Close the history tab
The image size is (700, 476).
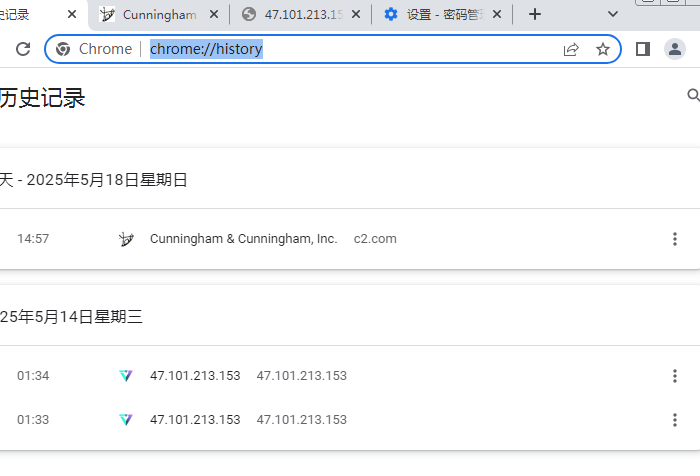point(72,14)
